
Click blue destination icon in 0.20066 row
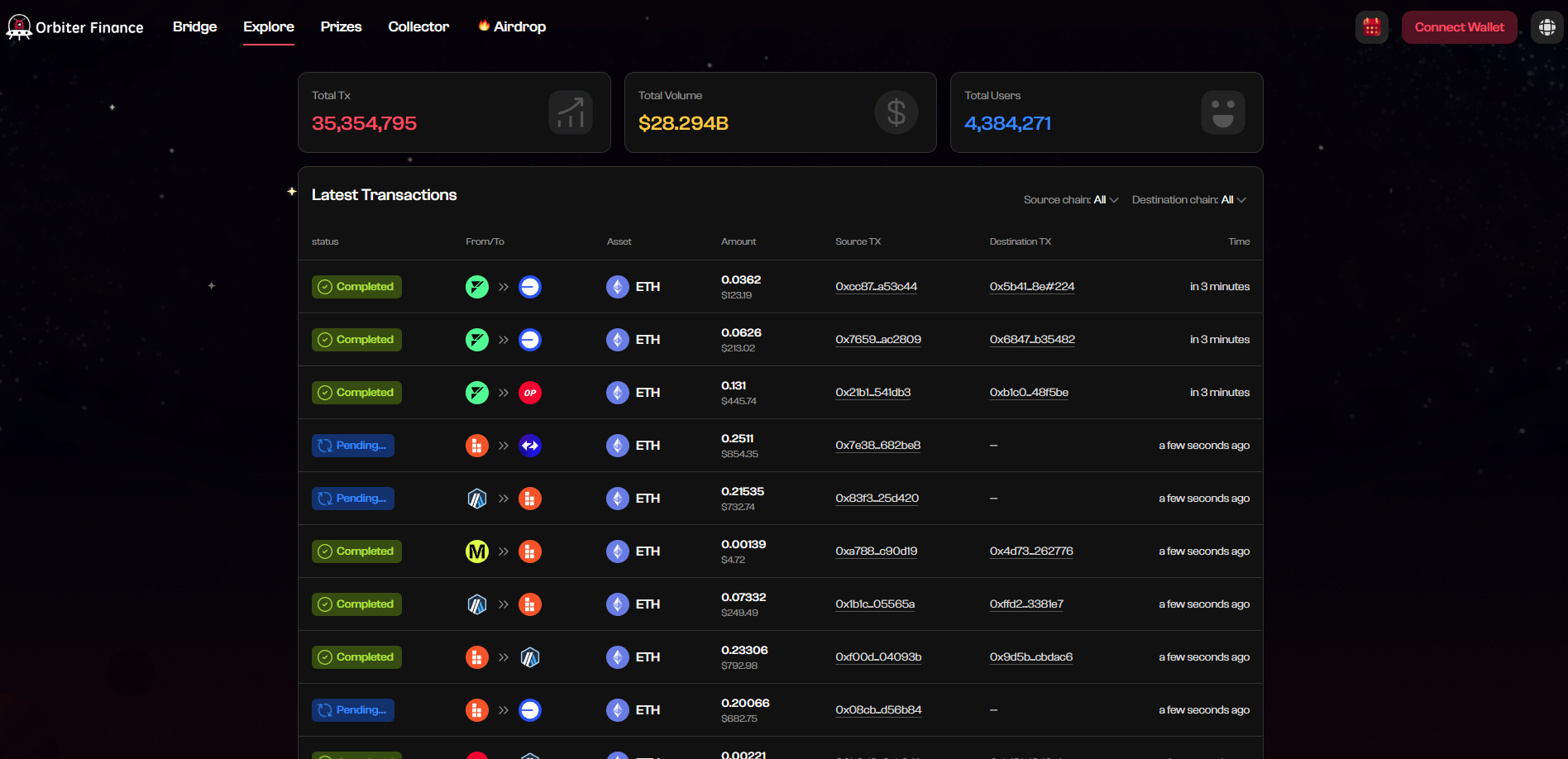click(530, 710)
